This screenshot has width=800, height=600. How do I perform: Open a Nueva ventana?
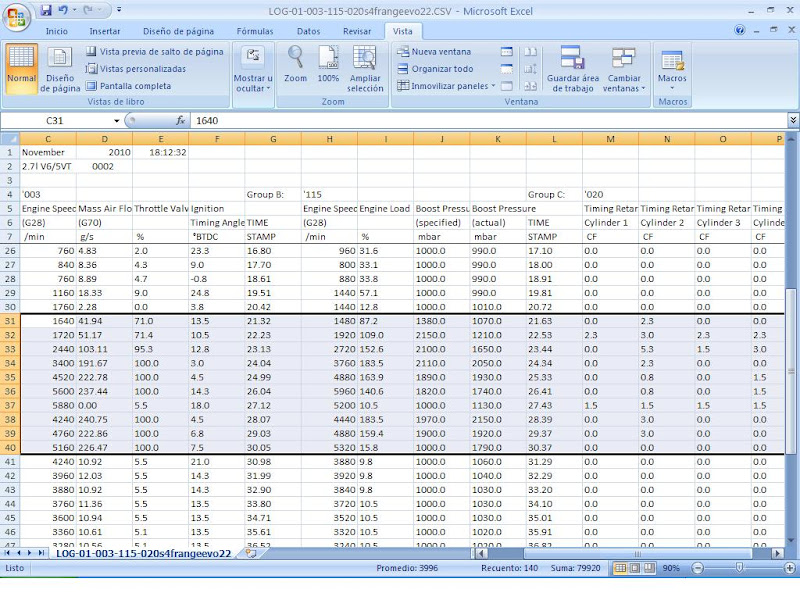tap(434, 52)
